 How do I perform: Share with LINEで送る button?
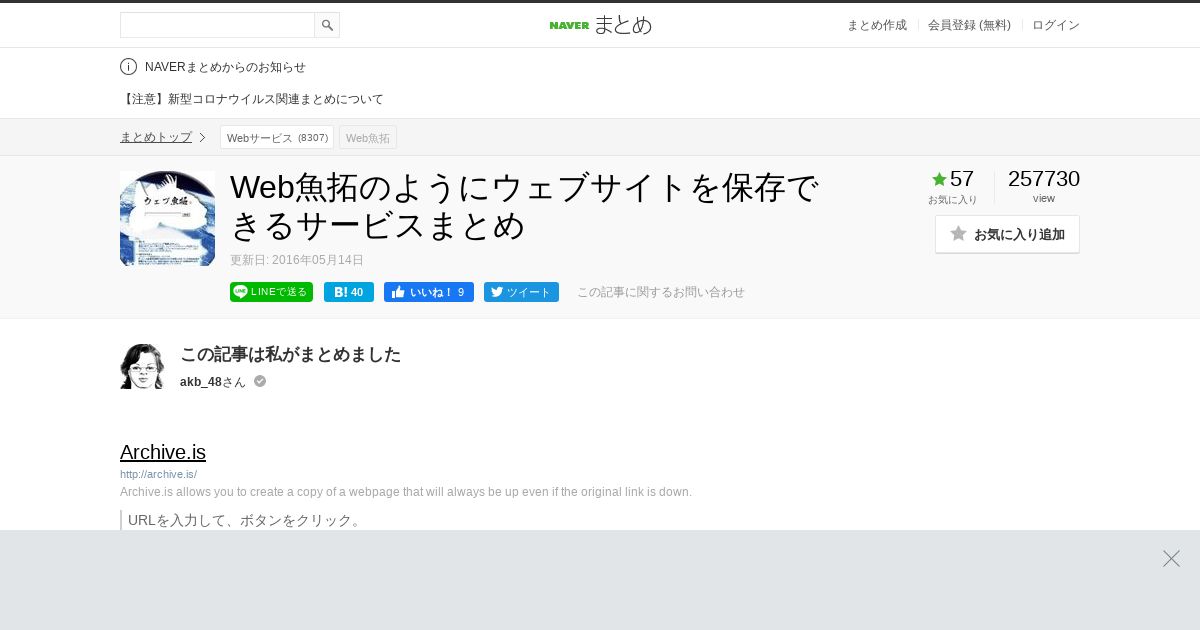click(271, 292)
